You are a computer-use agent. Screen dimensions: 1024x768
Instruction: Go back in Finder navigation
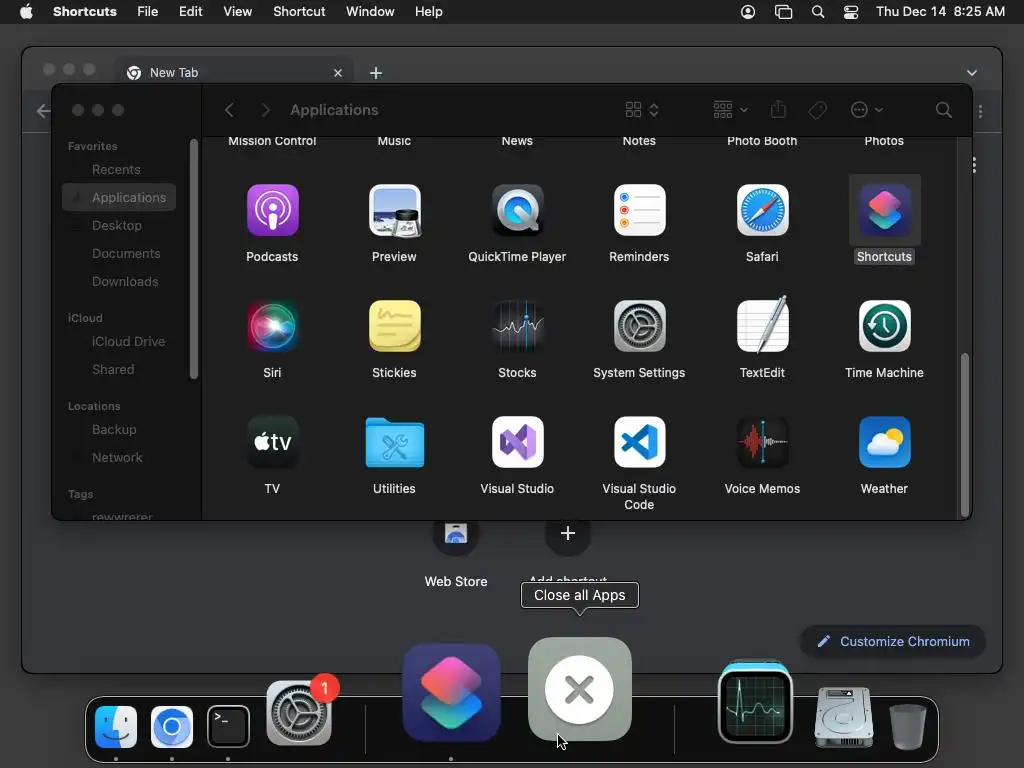coord(229,110)
